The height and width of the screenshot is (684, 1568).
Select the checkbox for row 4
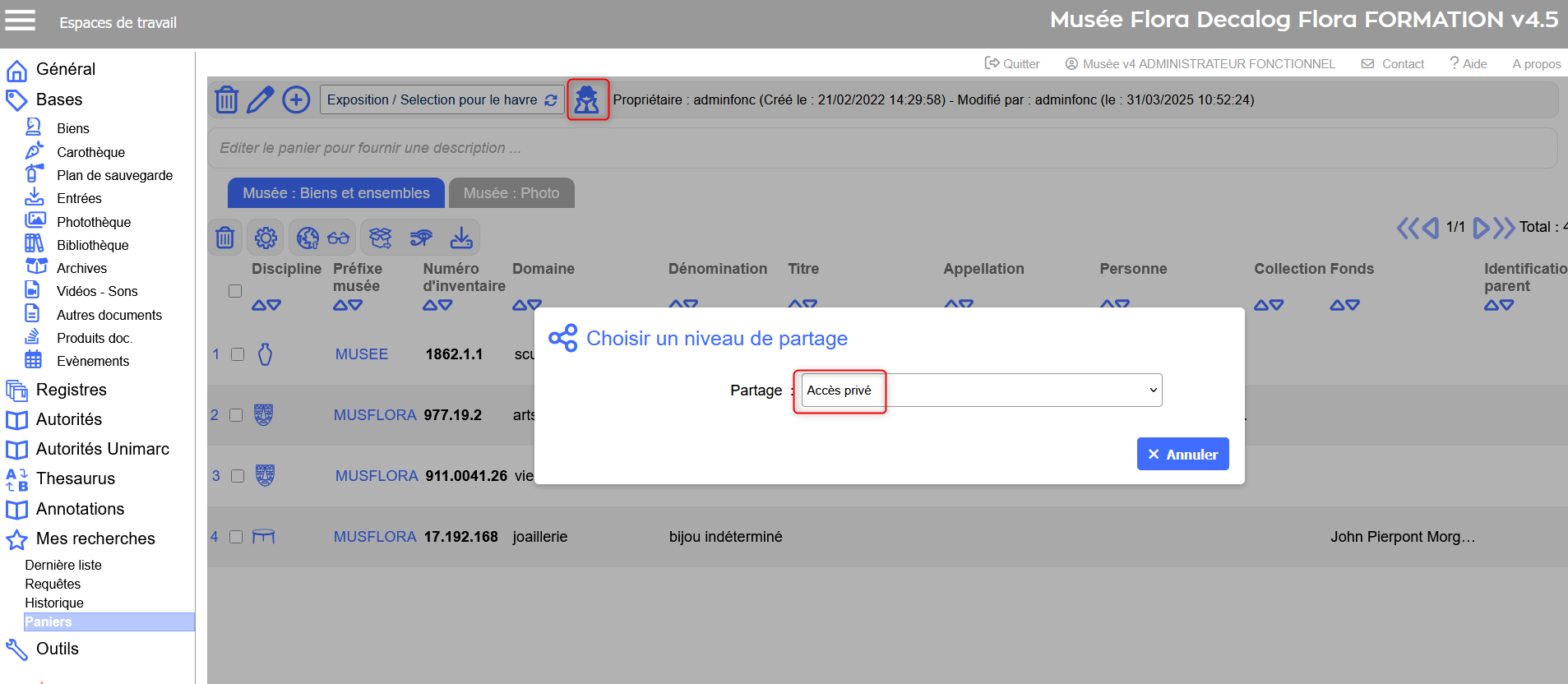coord(236,537)
